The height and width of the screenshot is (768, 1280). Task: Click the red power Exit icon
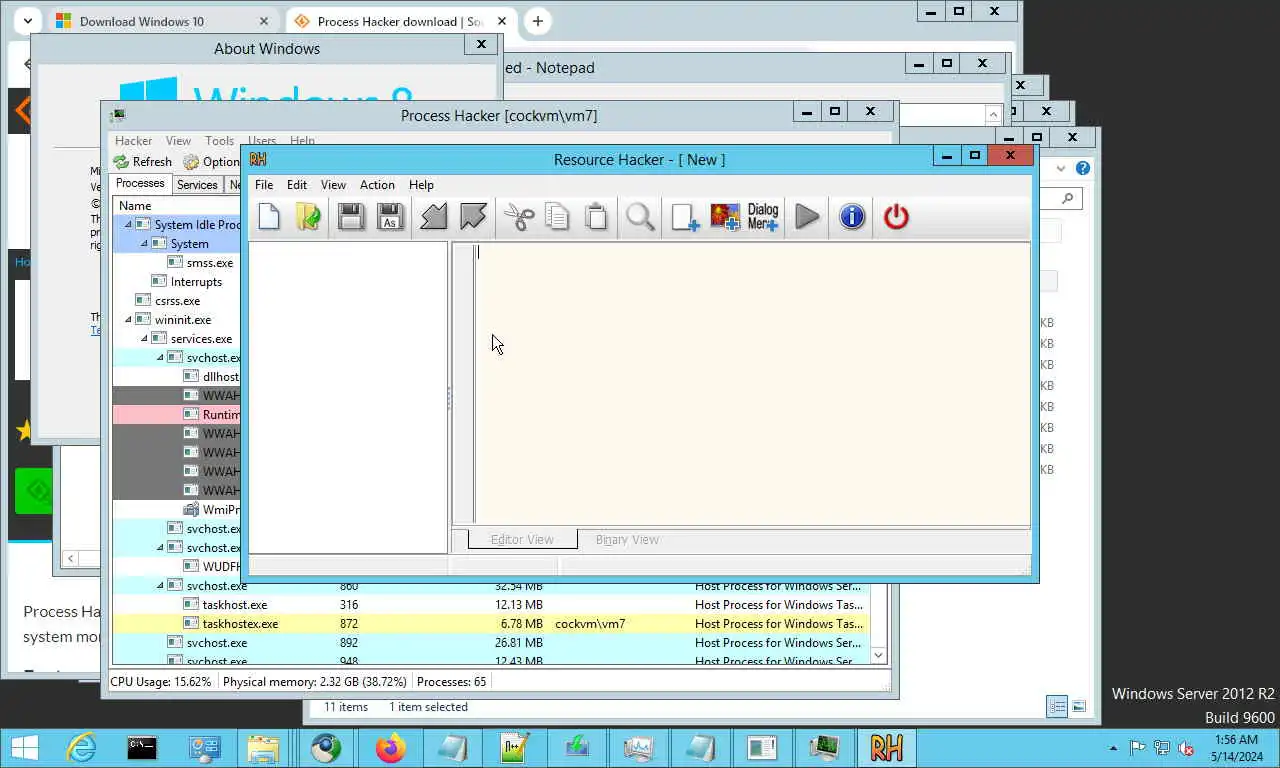click(x=896, y=217)
